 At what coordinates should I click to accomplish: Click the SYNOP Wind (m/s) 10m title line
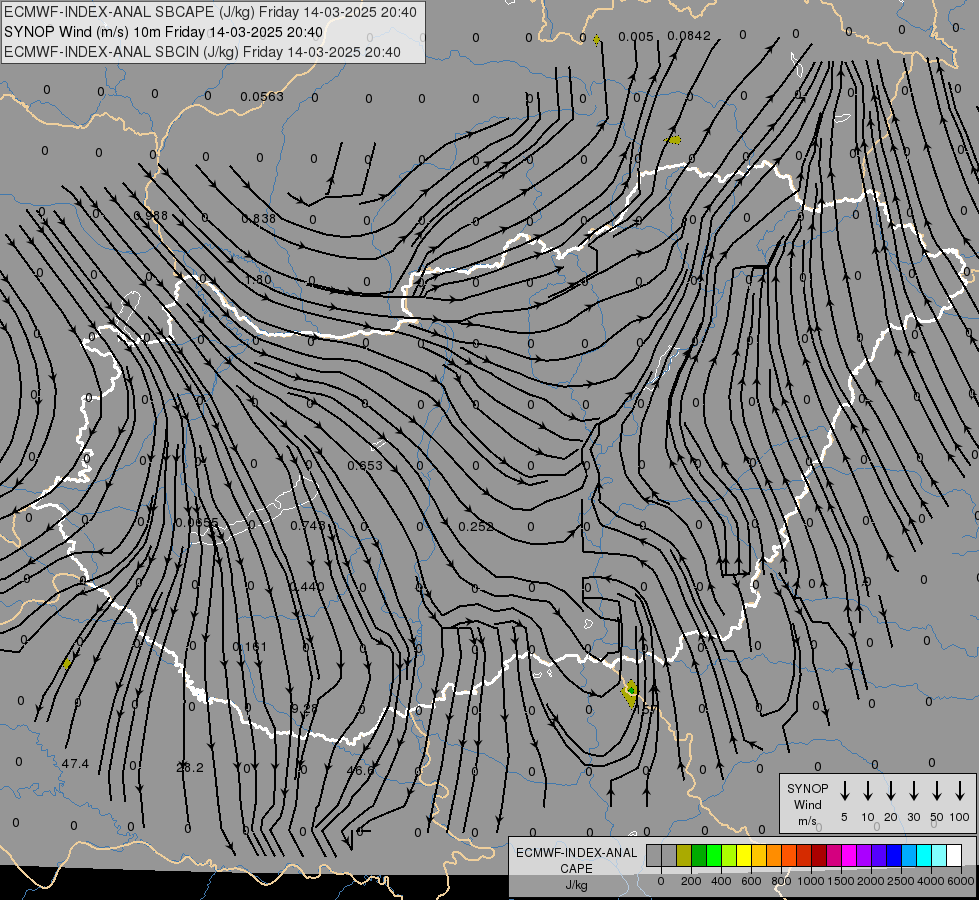coord(164,32)
